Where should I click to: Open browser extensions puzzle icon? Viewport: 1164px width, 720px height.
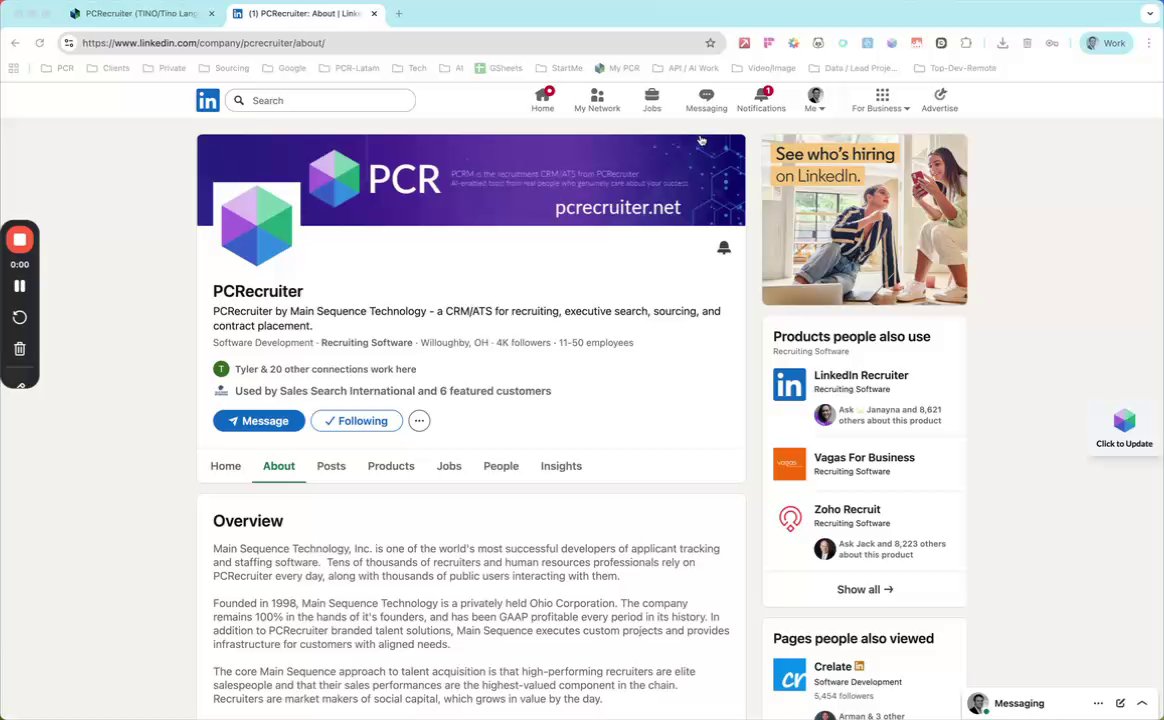pyautogui.click(x=966, y=43)
